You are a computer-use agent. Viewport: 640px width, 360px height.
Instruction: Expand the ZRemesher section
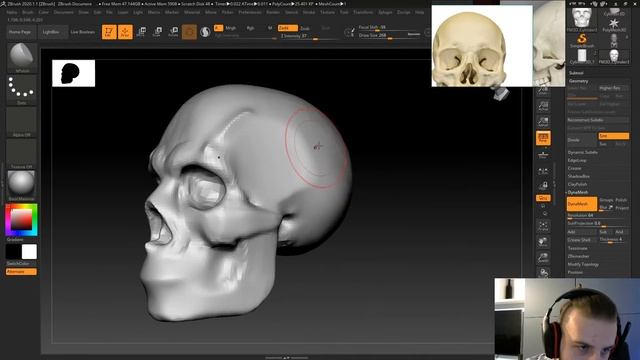pos(578,256)
